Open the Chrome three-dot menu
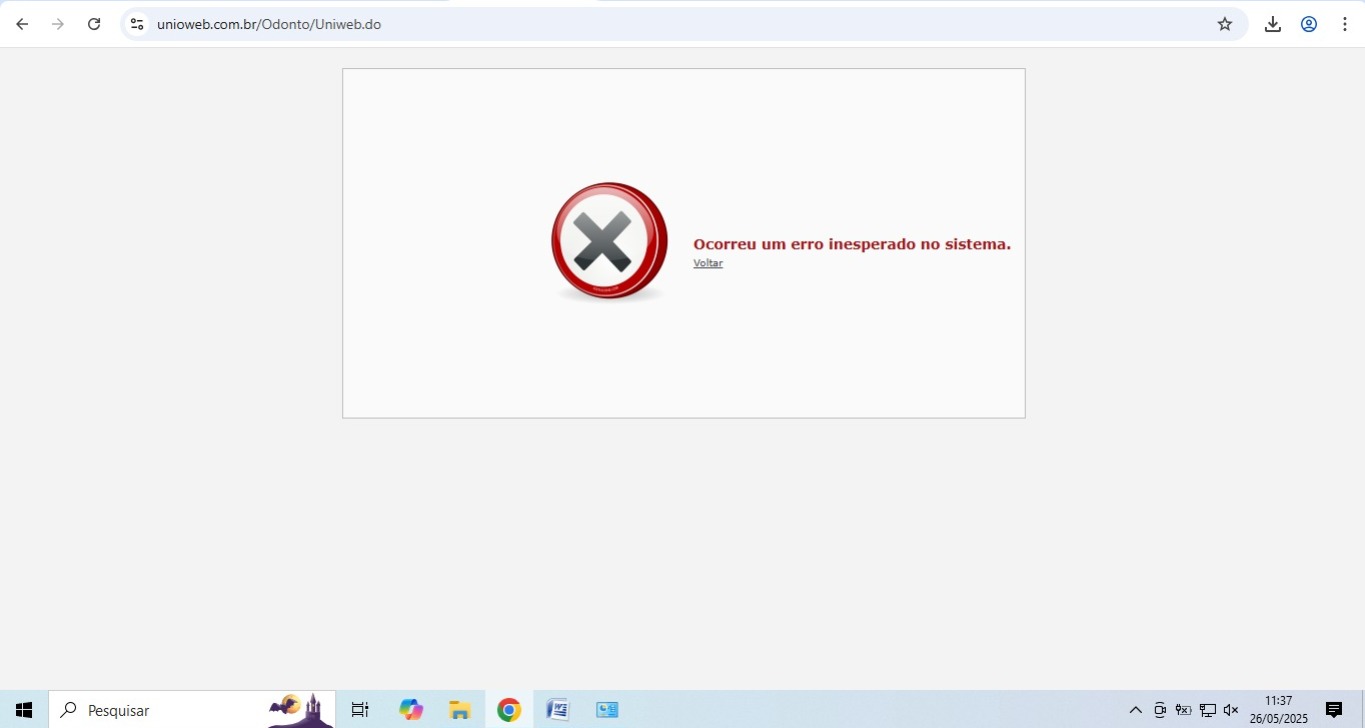Image resolution: width=1365 pixels, height=728 pixels. [1345, 24]
